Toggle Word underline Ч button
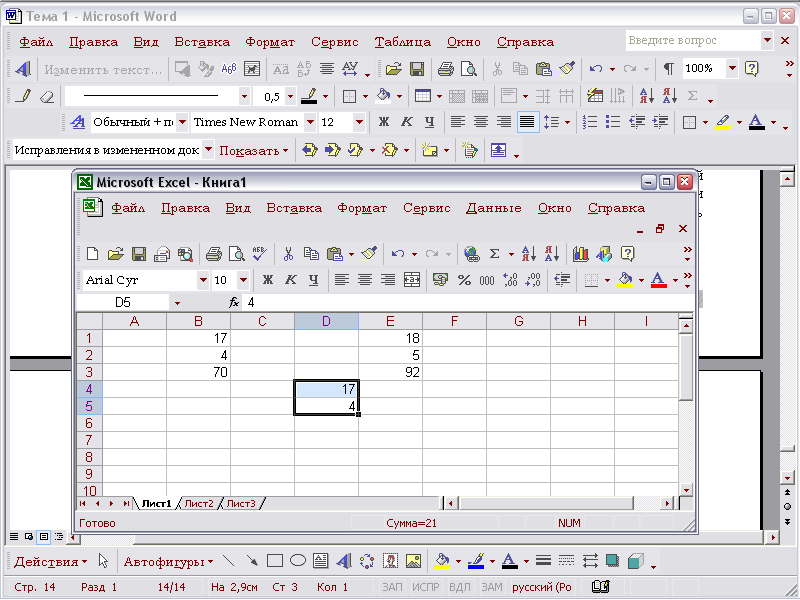The width and height of the screenshot is (800, 600). click(x=430, y=121)
